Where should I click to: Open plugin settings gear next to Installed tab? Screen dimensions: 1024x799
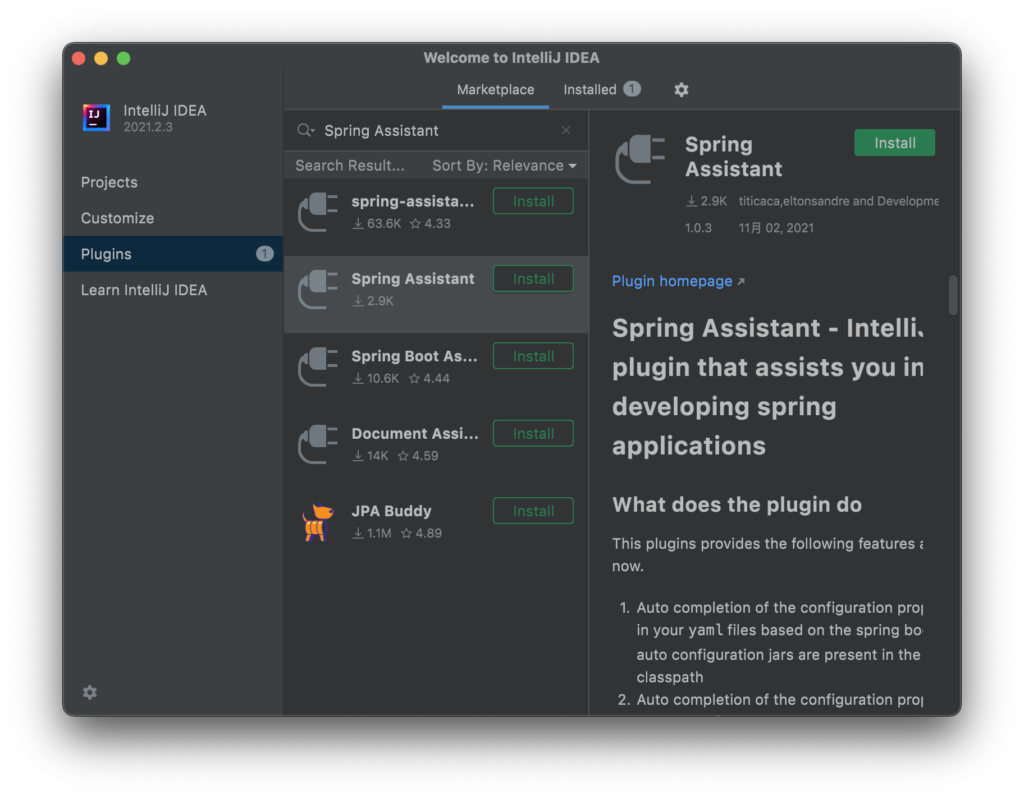(681, 90)
